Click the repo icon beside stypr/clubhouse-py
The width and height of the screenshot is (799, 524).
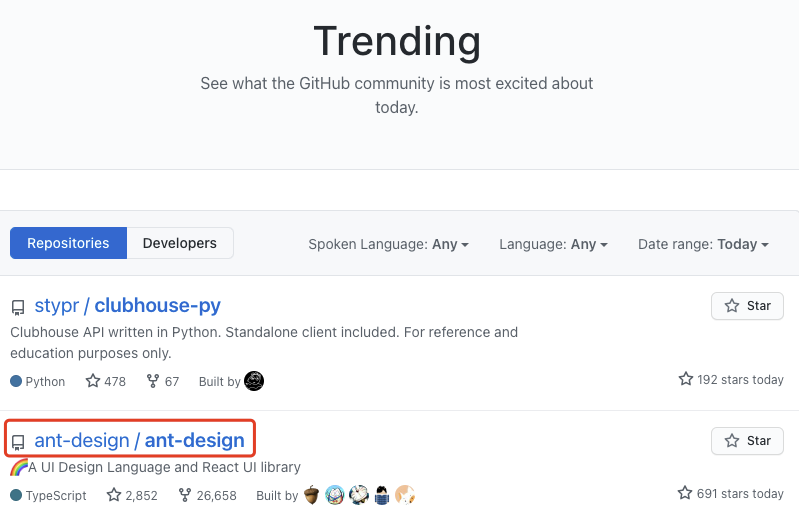click(x=18, y=307)
